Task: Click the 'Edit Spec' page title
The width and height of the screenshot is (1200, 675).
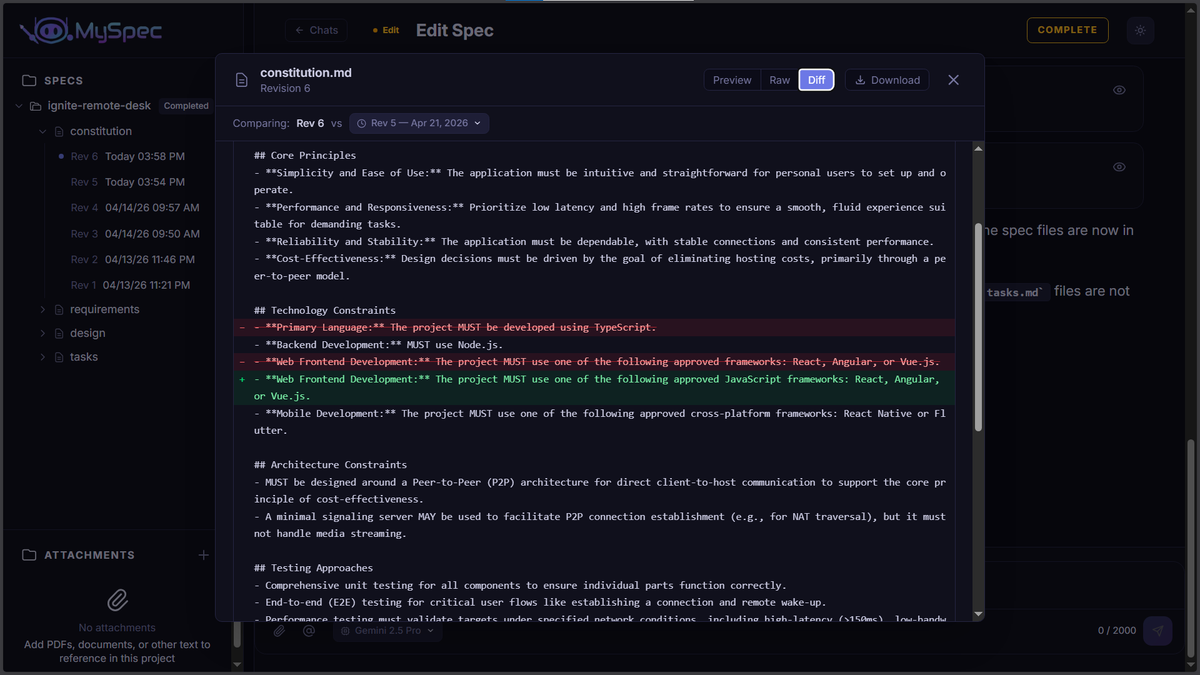Action: [x=455, y=30]
